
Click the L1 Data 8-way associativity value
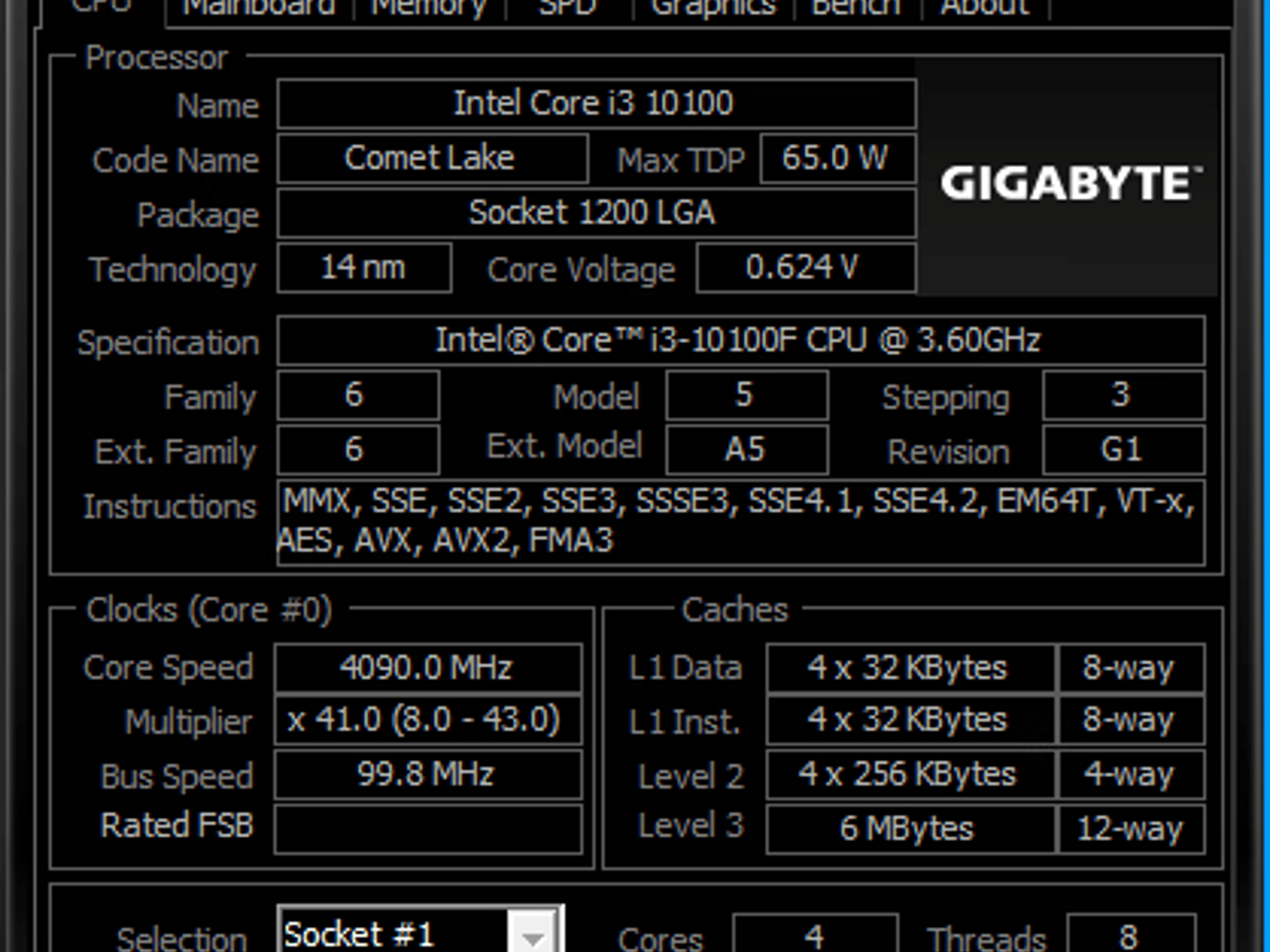[1132, 668]
